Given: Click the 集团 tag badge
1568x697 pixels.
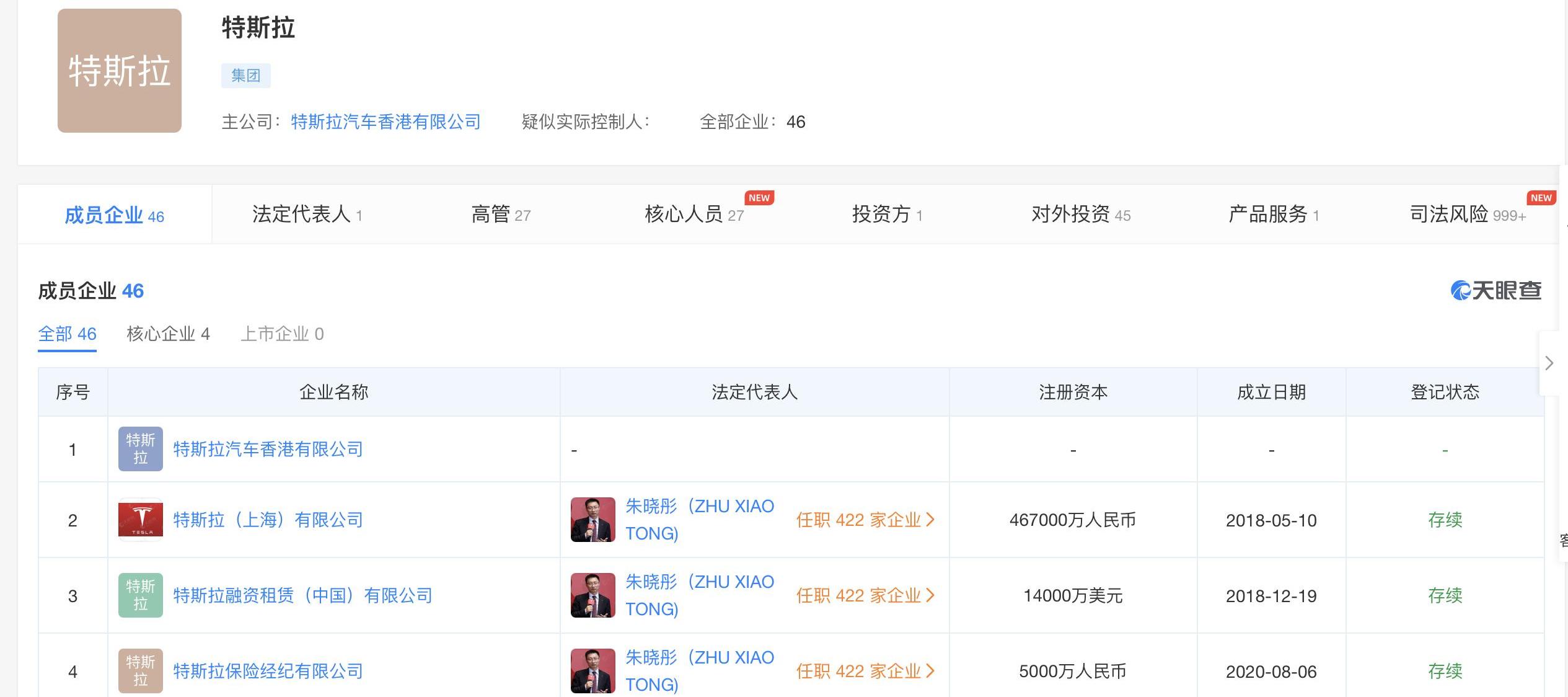Looking at the screenshot, I should [x=245, y=76].
